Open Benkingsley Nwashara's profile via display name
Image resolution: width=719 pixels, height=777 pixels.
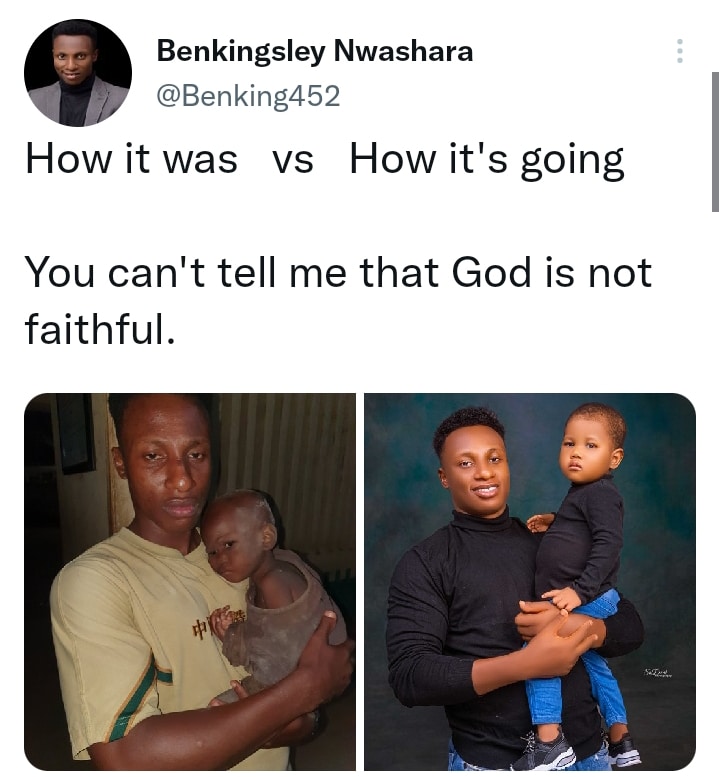(x=315, y=51)
